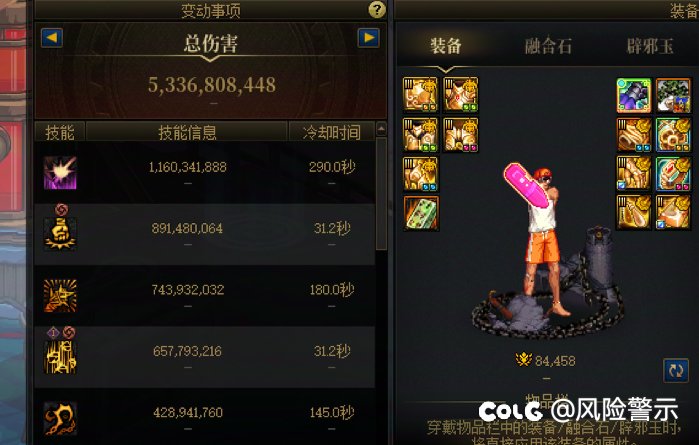Select the 装备 tab
The height and width of the screenshot is (445, 699).
coord(445,46)
